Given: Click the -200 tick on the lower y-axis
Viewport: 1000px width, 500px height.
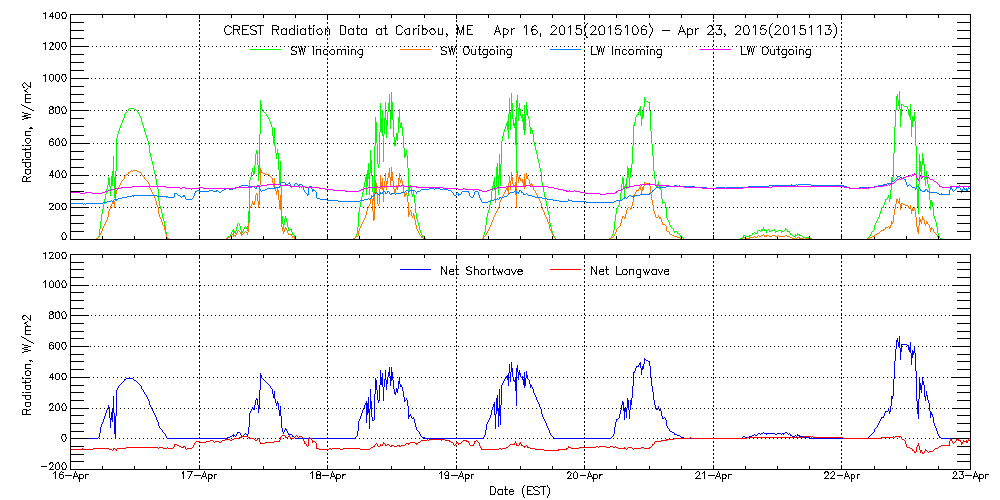Looking at the screenshot, I should pos(54,467).
